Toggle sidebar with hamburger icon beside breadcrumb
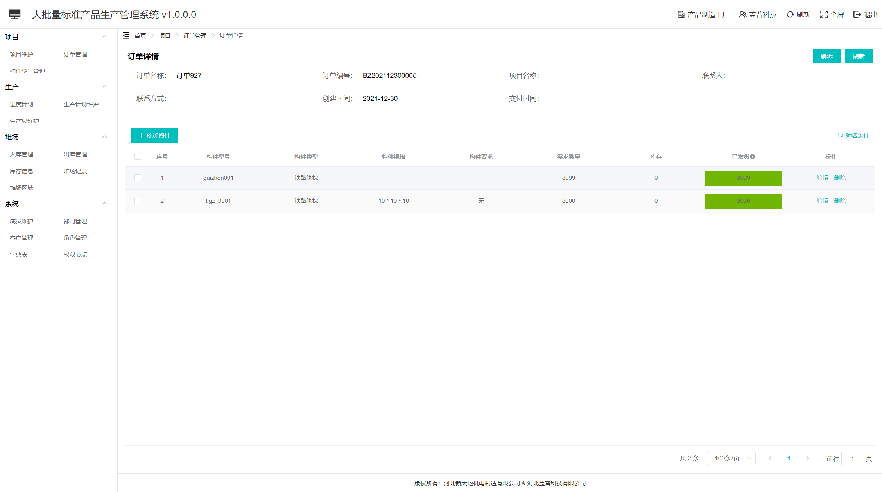882x492 pixels. pyautogui.click(x=125, y=35)
